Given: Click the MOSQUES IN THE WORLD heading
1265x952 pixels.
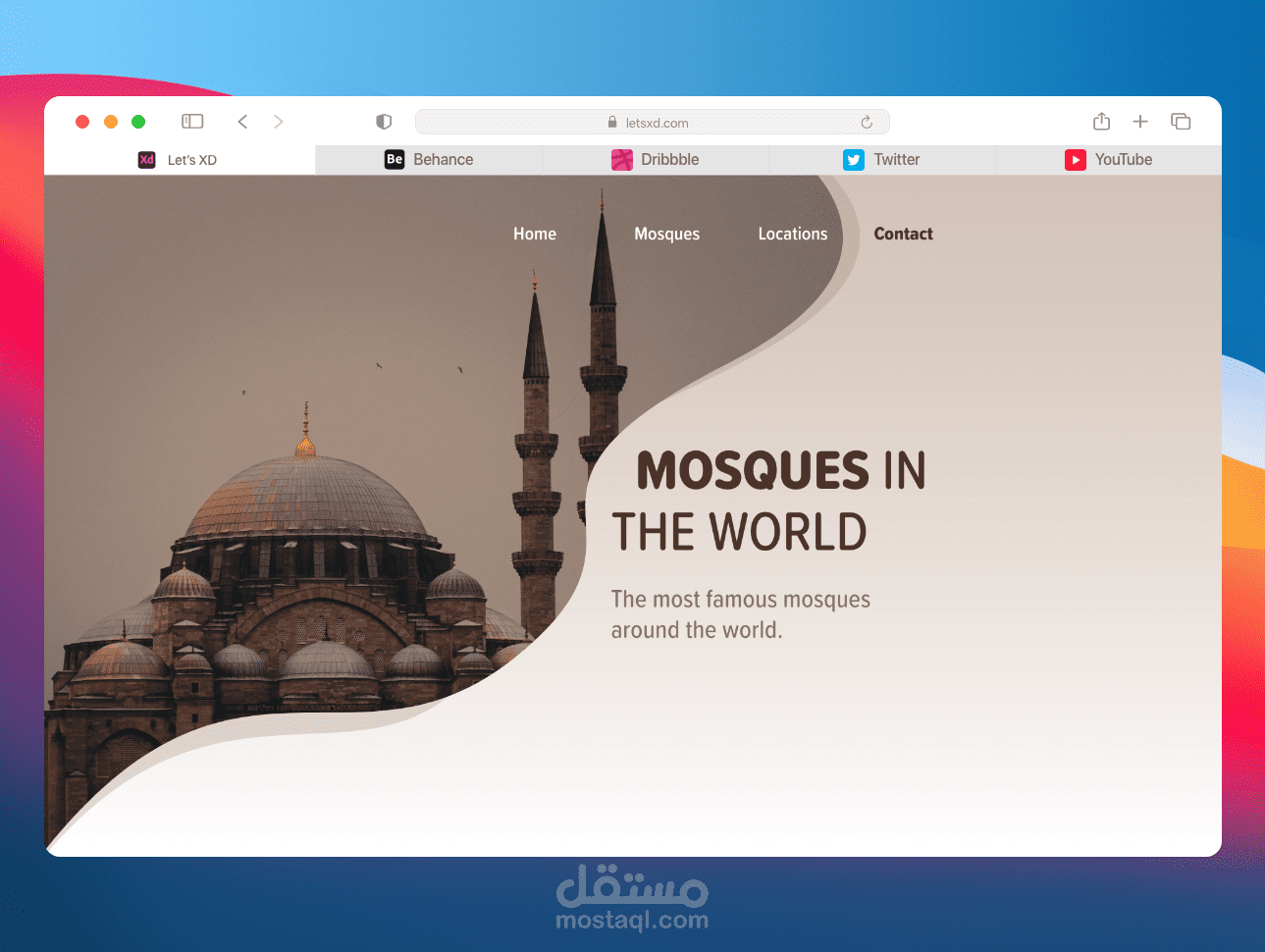Looking at the screenshot, I should click(x=769, y=502).
